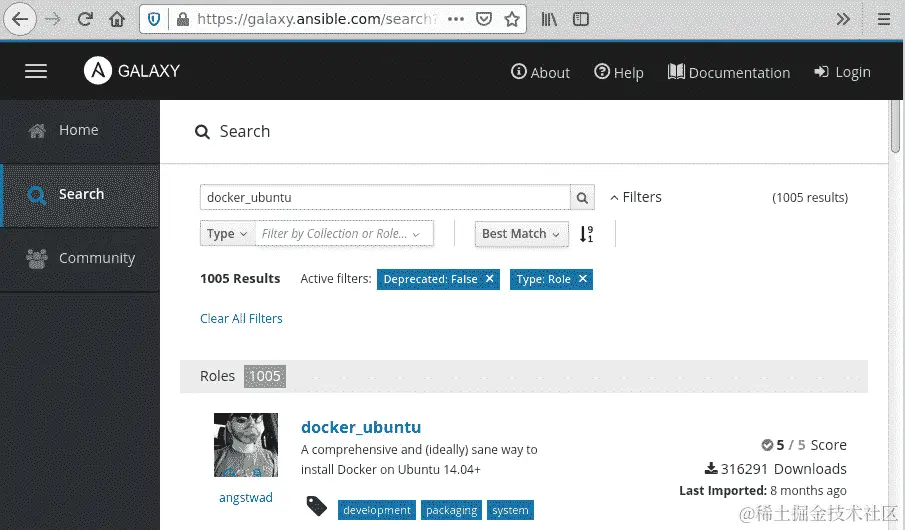Screen dimensions: 905x530
Task: Click the browser address bar
Action: click(x=316, y=19)
